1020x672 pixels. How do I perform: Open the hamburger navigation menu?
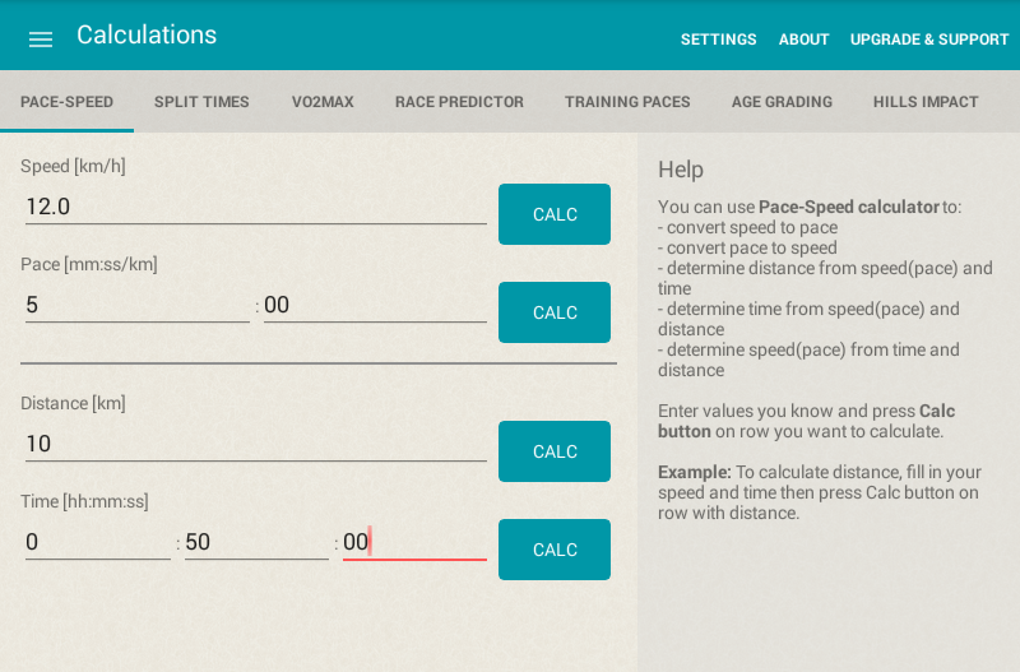[40, 39]
